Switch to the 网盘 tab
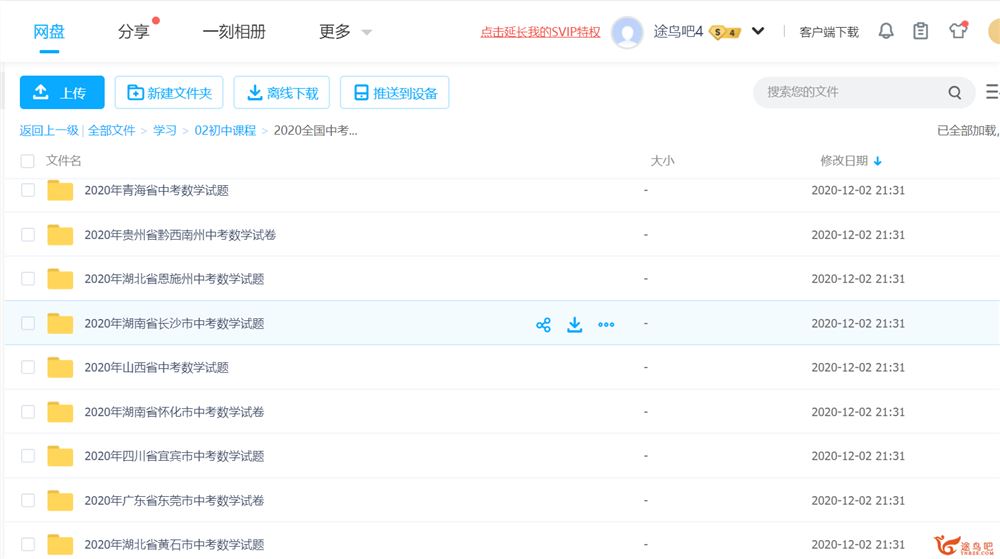The width and height of the screenshot is (1000, 559). (x=49, y=31)
